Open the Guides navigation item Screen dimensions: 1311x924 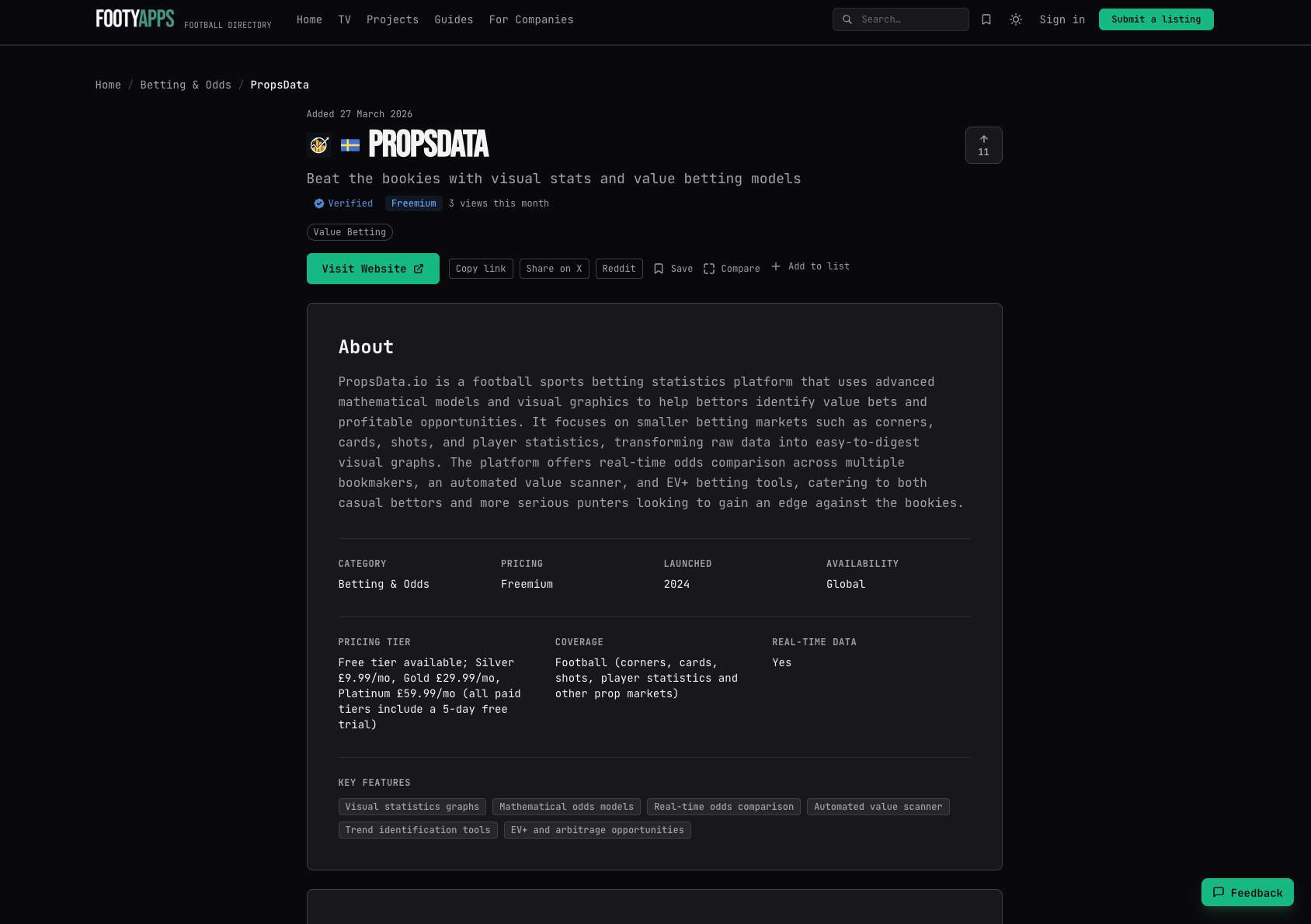(x=454, y=19)
